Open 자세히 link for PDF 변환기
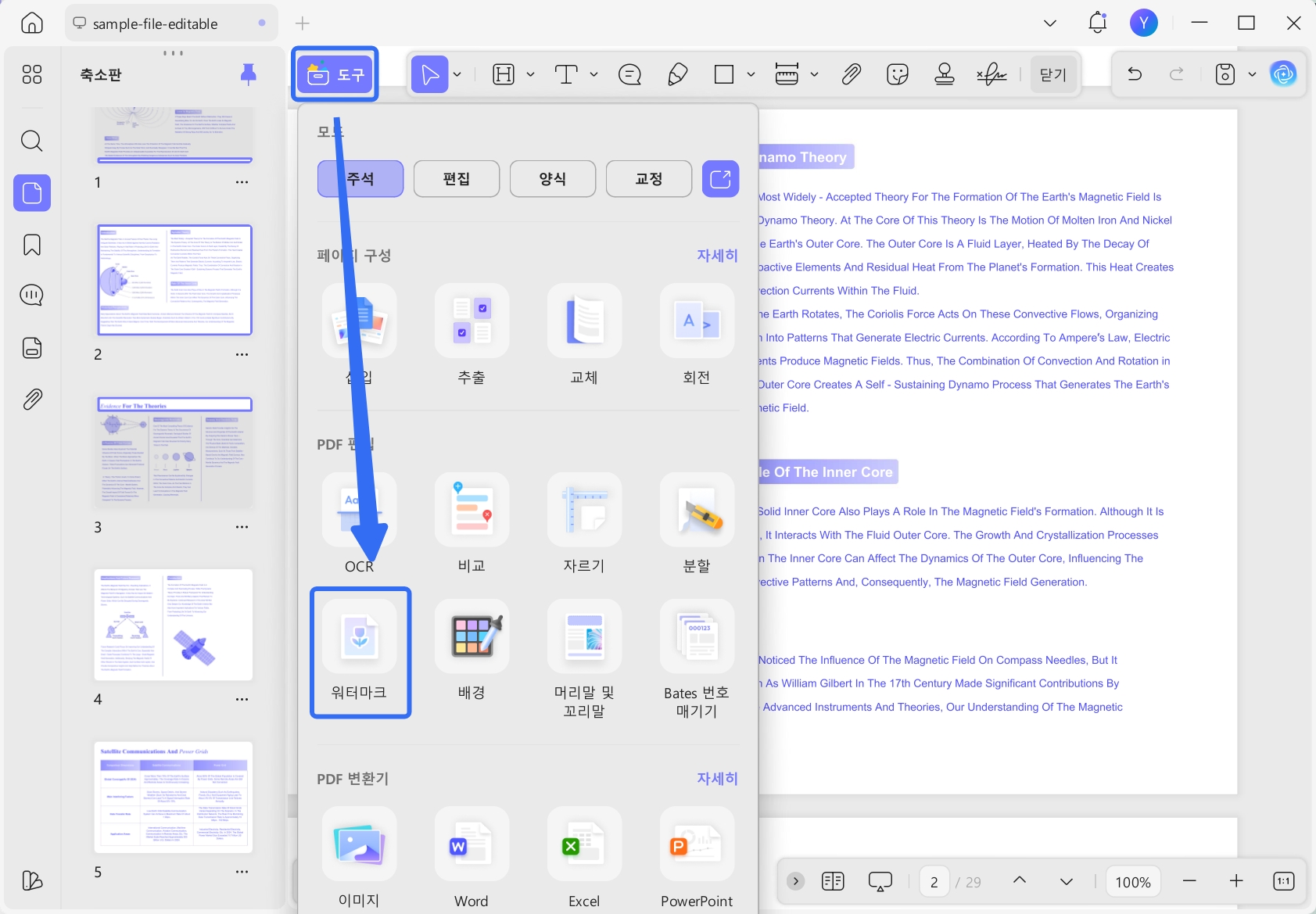Screen dimensions: 1316x914 coord(717,779)
